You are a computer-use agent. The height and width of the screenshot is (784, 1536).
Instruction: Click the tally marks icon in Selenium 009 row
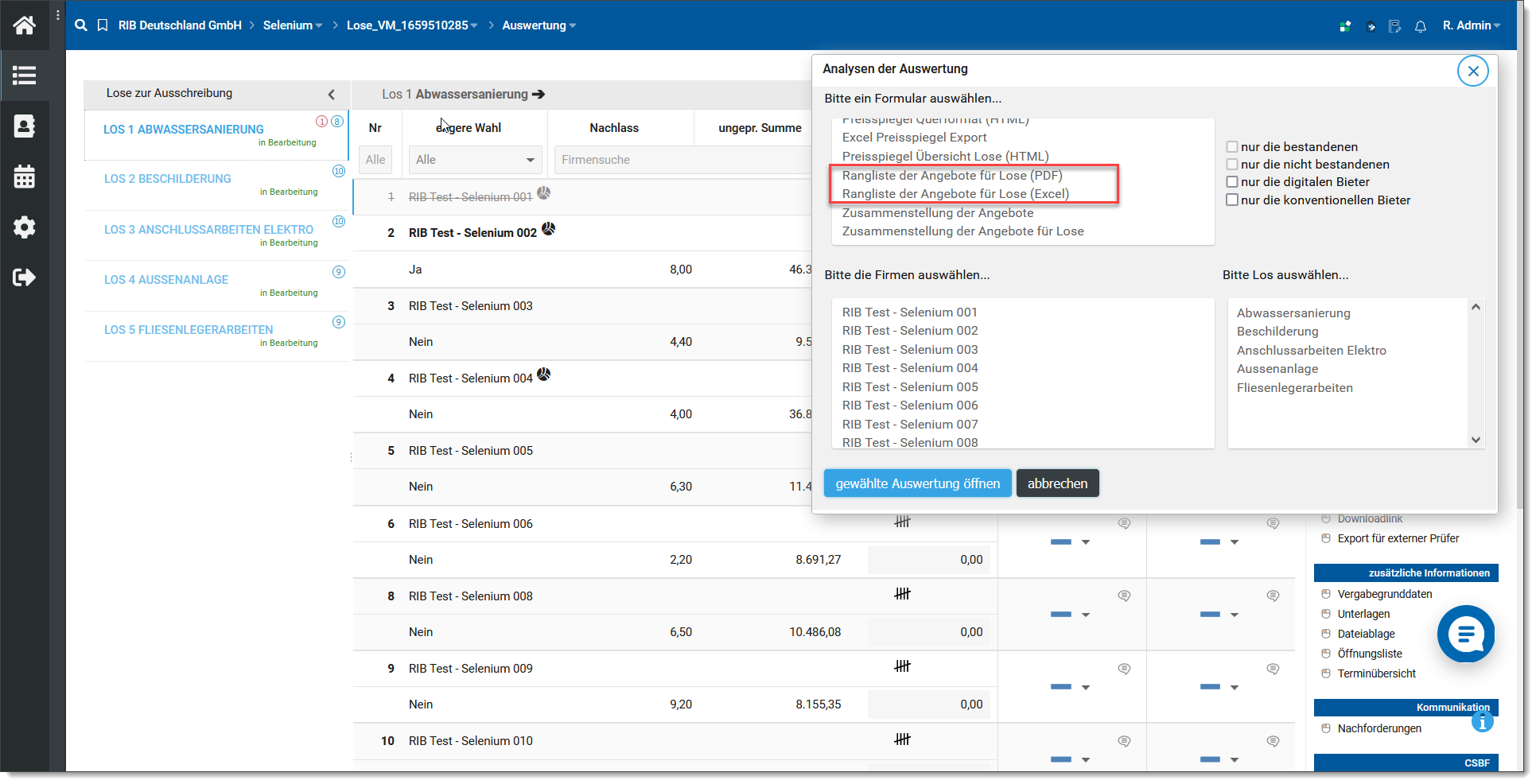click(902, 666)
